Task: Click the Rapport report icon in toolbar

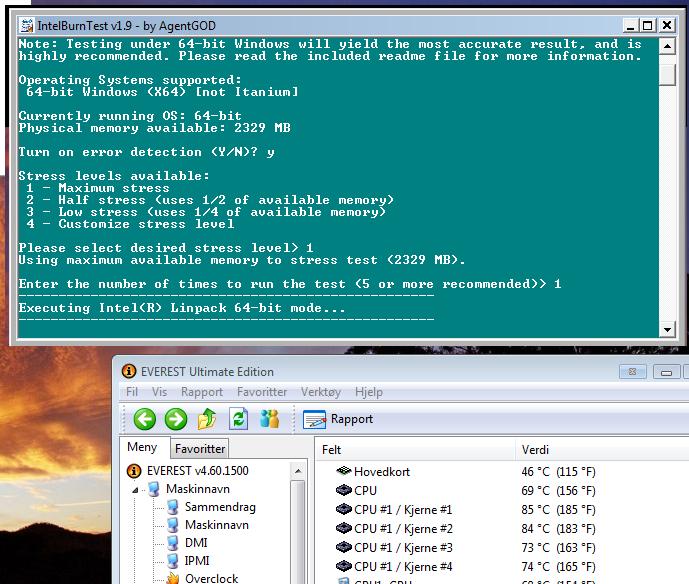Action: [x=314, y=419]
